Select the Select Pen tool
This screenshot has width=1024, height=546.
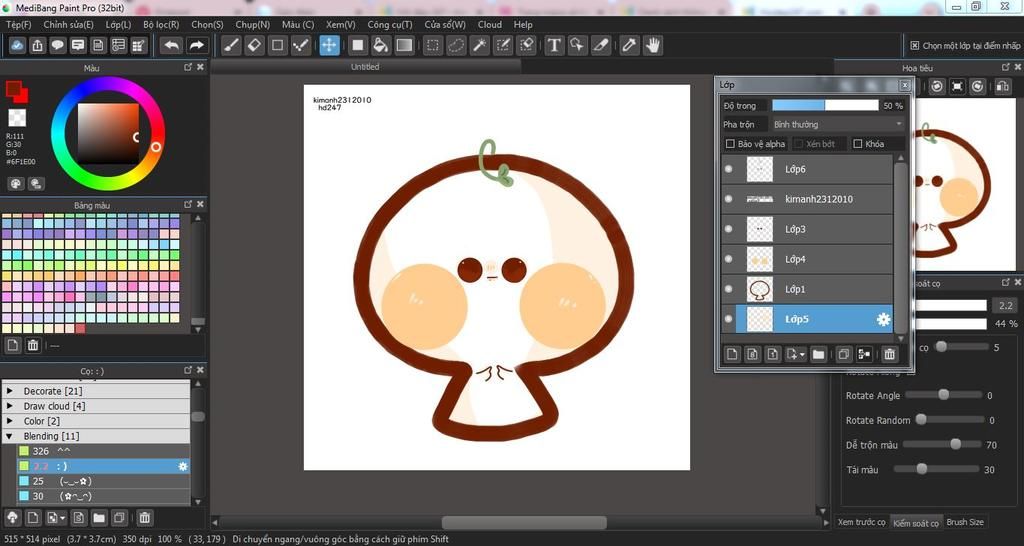click(x=503, y=45)
